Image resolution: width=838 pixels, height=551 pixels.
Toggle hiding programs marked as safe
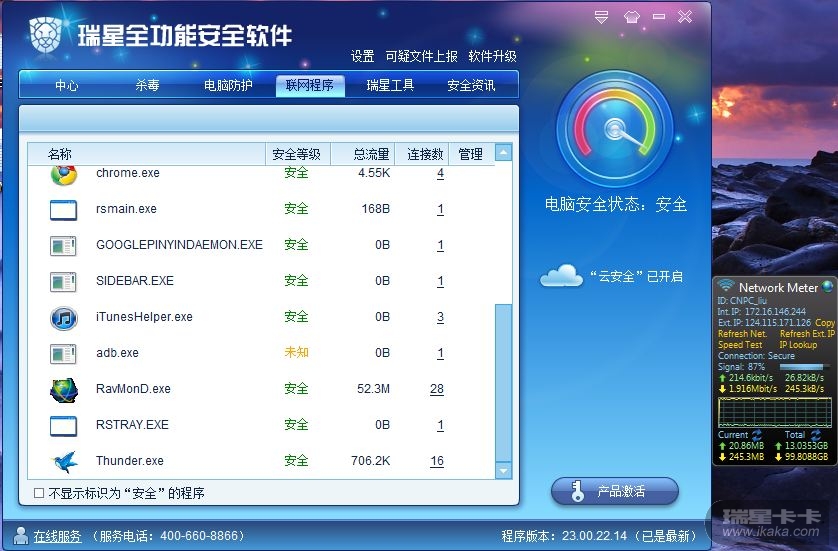[39, 493]
